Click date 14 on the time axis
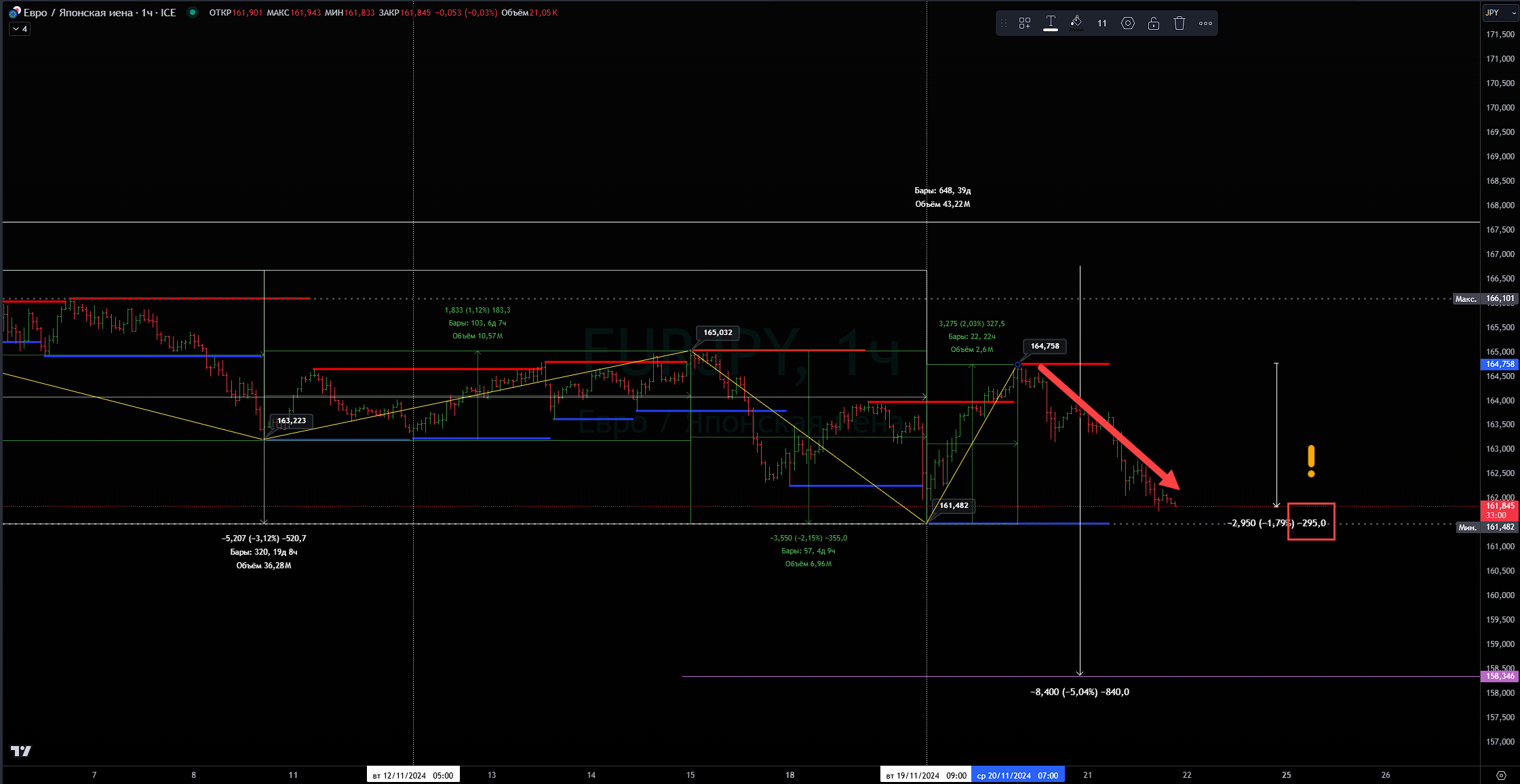The image size is (1520, 784). click(x=591, y=775)
